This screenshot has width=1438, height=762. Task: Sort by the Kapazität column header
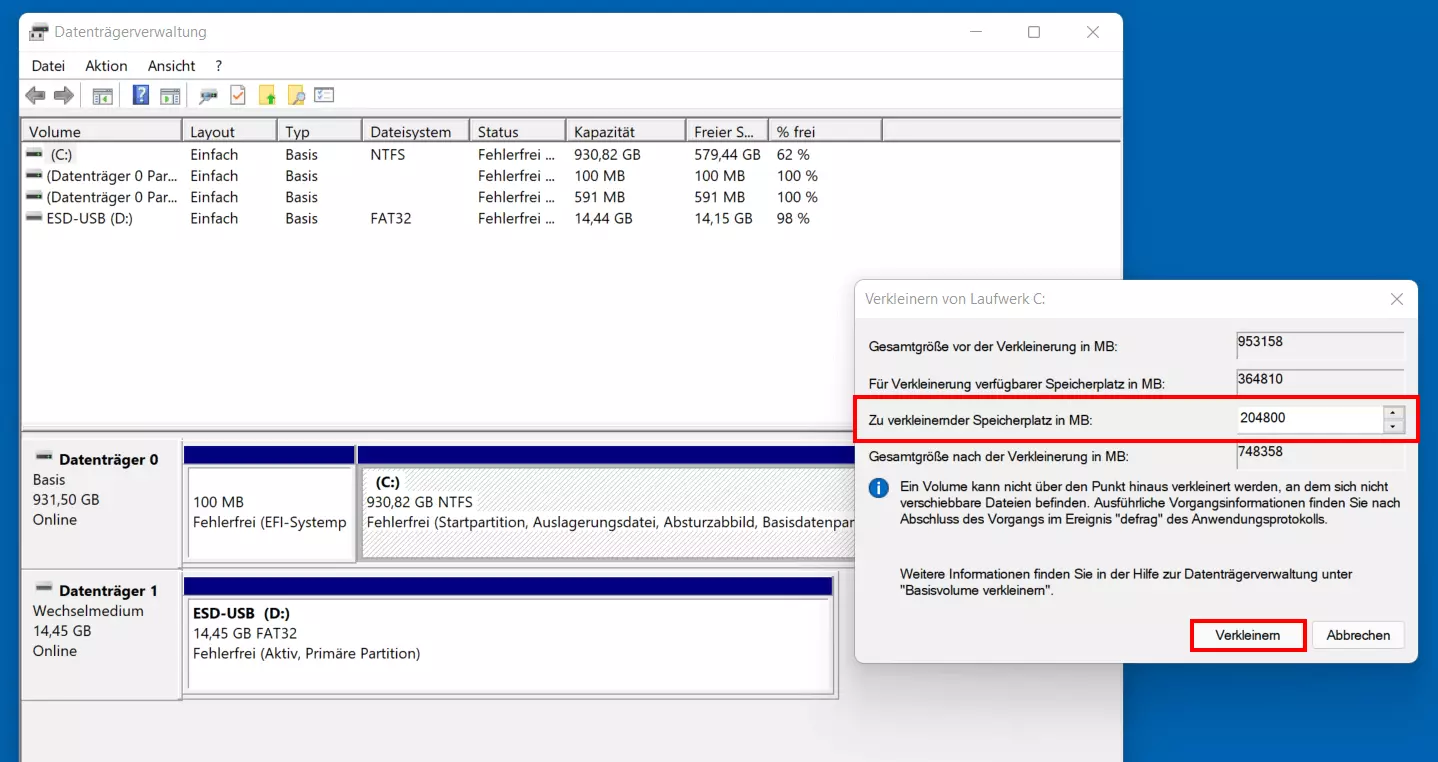(626, 131)
